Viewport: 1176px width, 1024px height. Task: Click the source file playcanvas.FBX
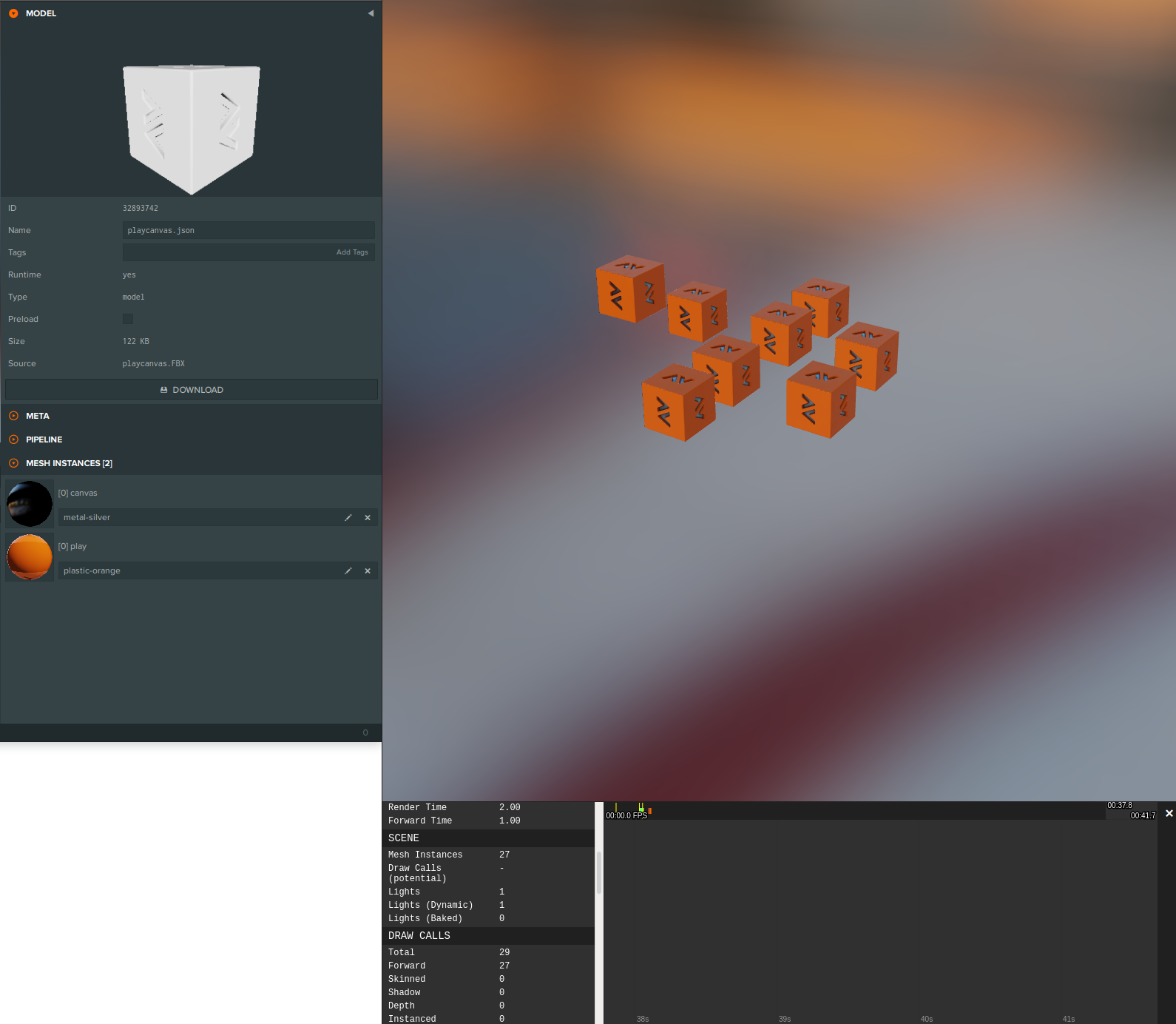click(x=154, y=363)
